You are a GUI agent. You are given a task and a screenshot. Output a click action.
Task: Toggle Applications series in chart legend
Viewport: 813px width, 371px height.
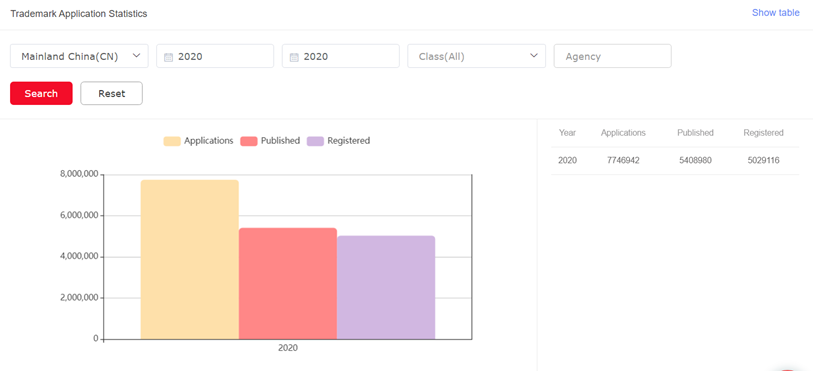click(x=199, y=141)
